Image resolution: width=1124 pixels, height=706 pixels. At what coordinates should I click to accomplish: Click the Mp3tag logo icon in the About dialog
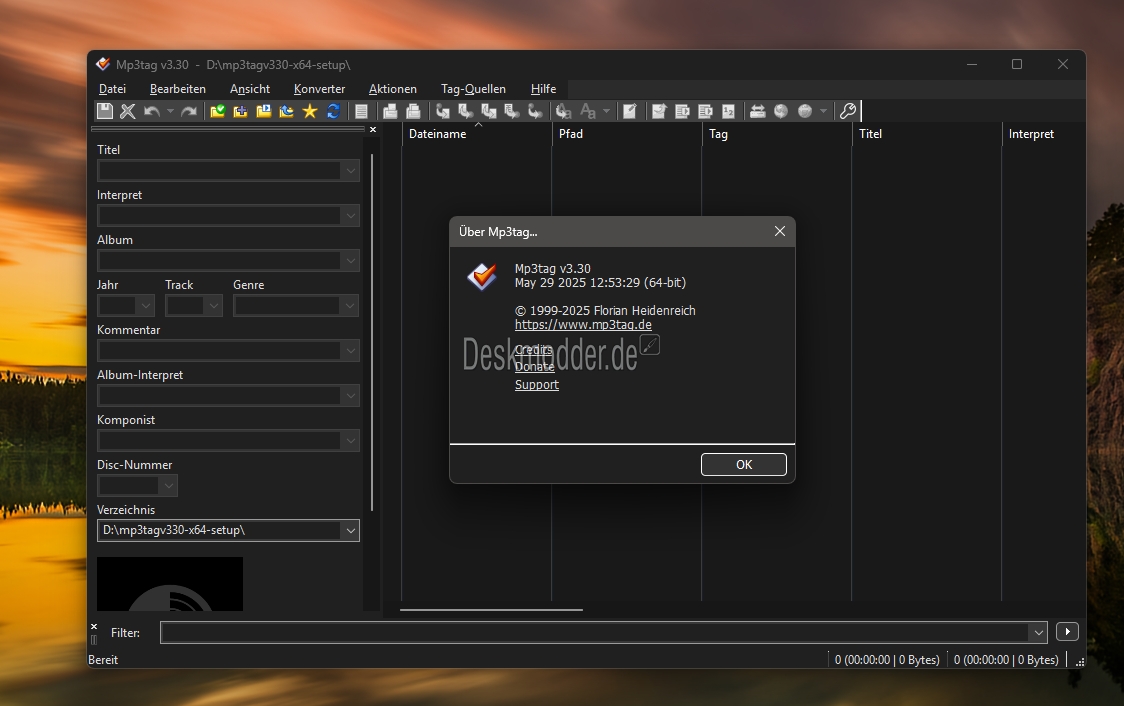pyautogui.click(x=482, y=276)
